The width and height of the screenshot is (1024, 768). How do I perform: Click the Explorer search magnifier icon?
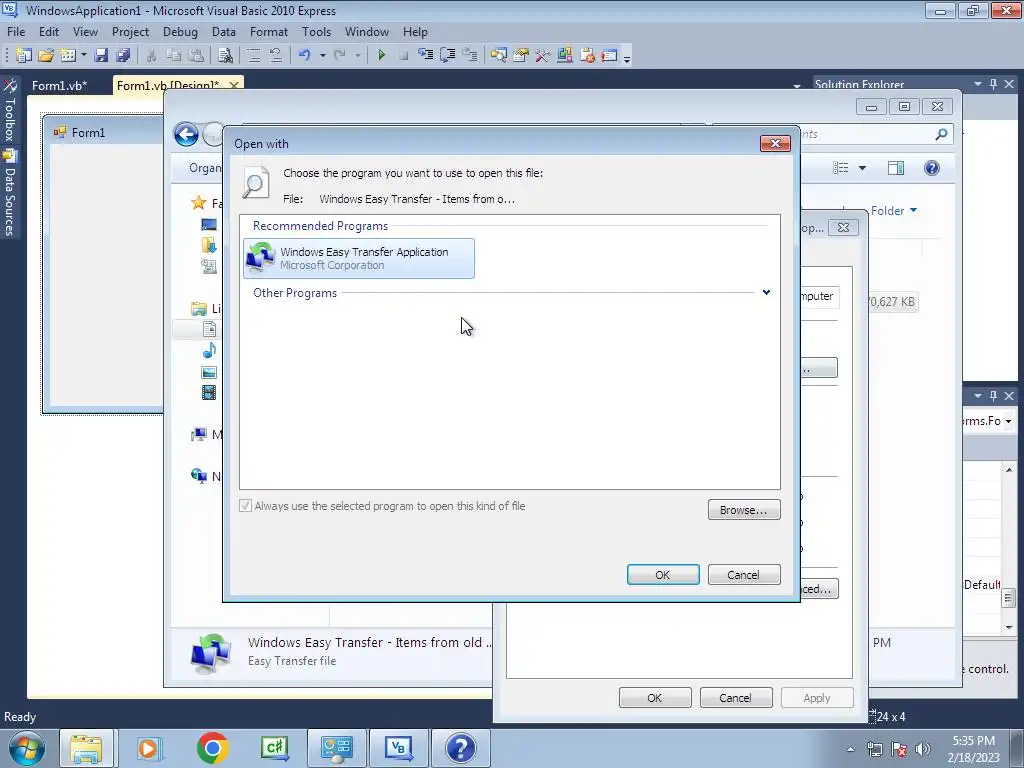941,134
